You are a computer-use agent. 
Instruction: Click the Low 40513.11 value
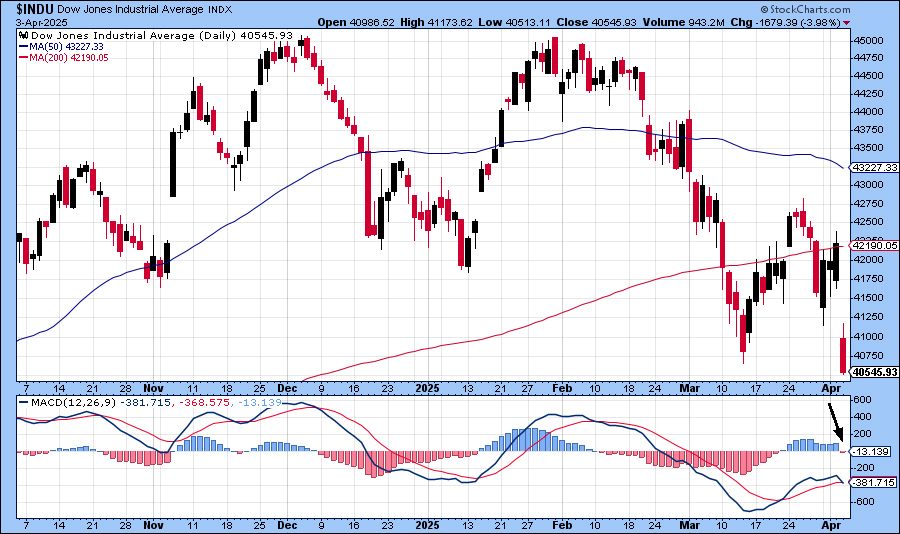(x=514, y=22)
